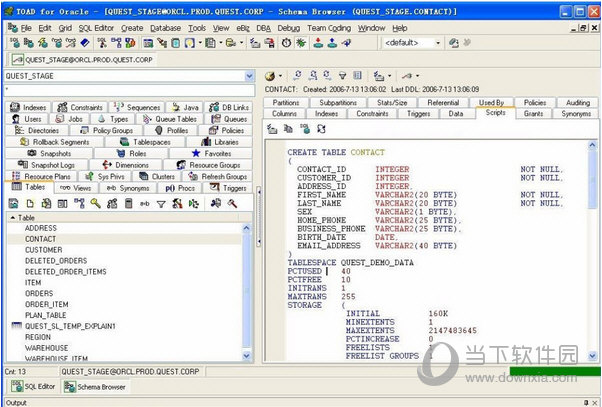
Task: Switch to the Data tab
Action: click(456, 114)
